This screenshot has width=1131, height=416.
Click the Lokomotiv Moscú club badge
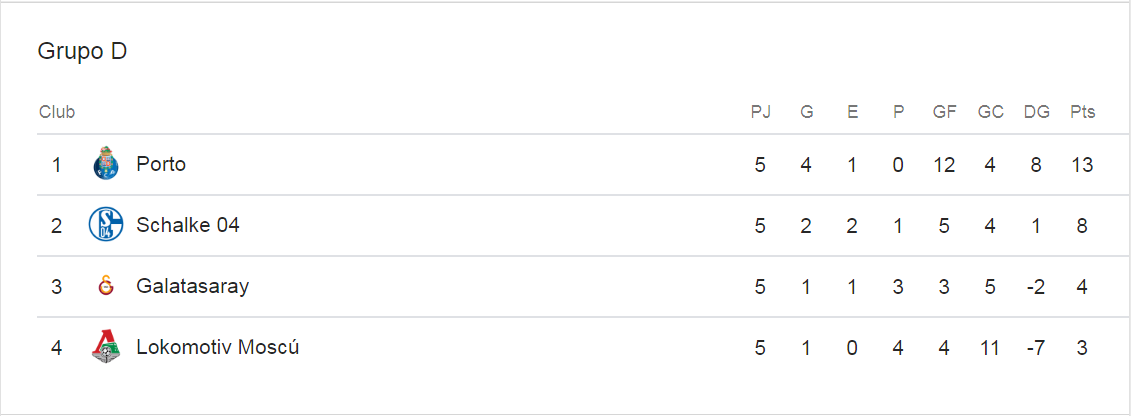pyautogui.click(x=105, y=347)
